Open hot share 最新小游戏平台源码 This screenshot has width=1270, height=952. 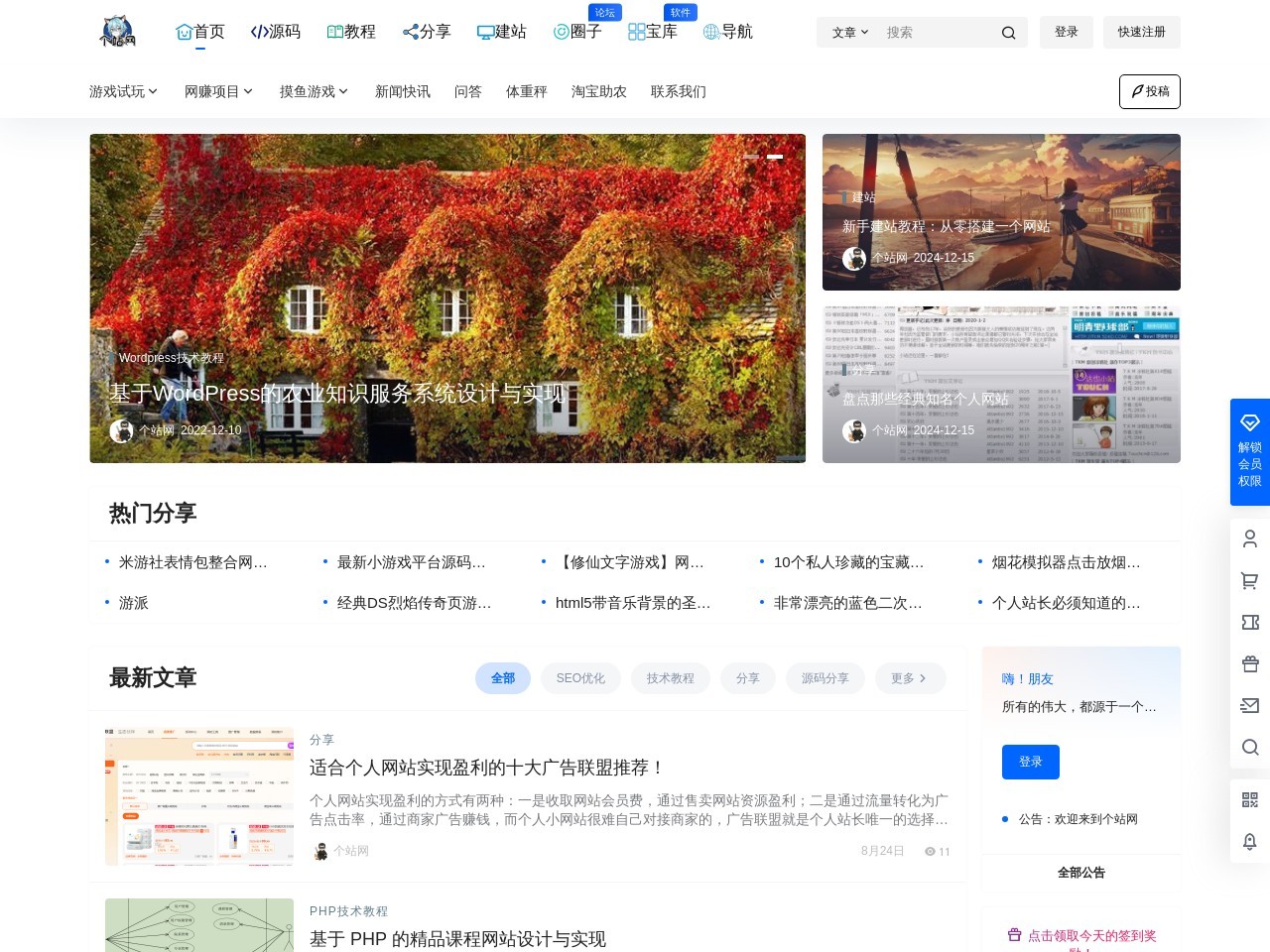[x=412, y=562]
